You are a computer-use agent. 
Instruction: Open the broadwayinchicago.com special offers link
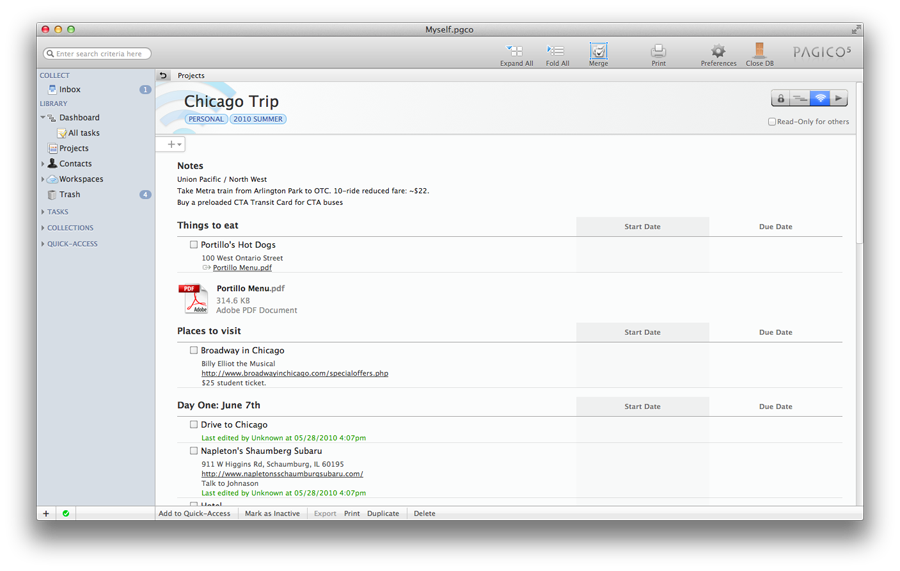[x=294, y=373]
